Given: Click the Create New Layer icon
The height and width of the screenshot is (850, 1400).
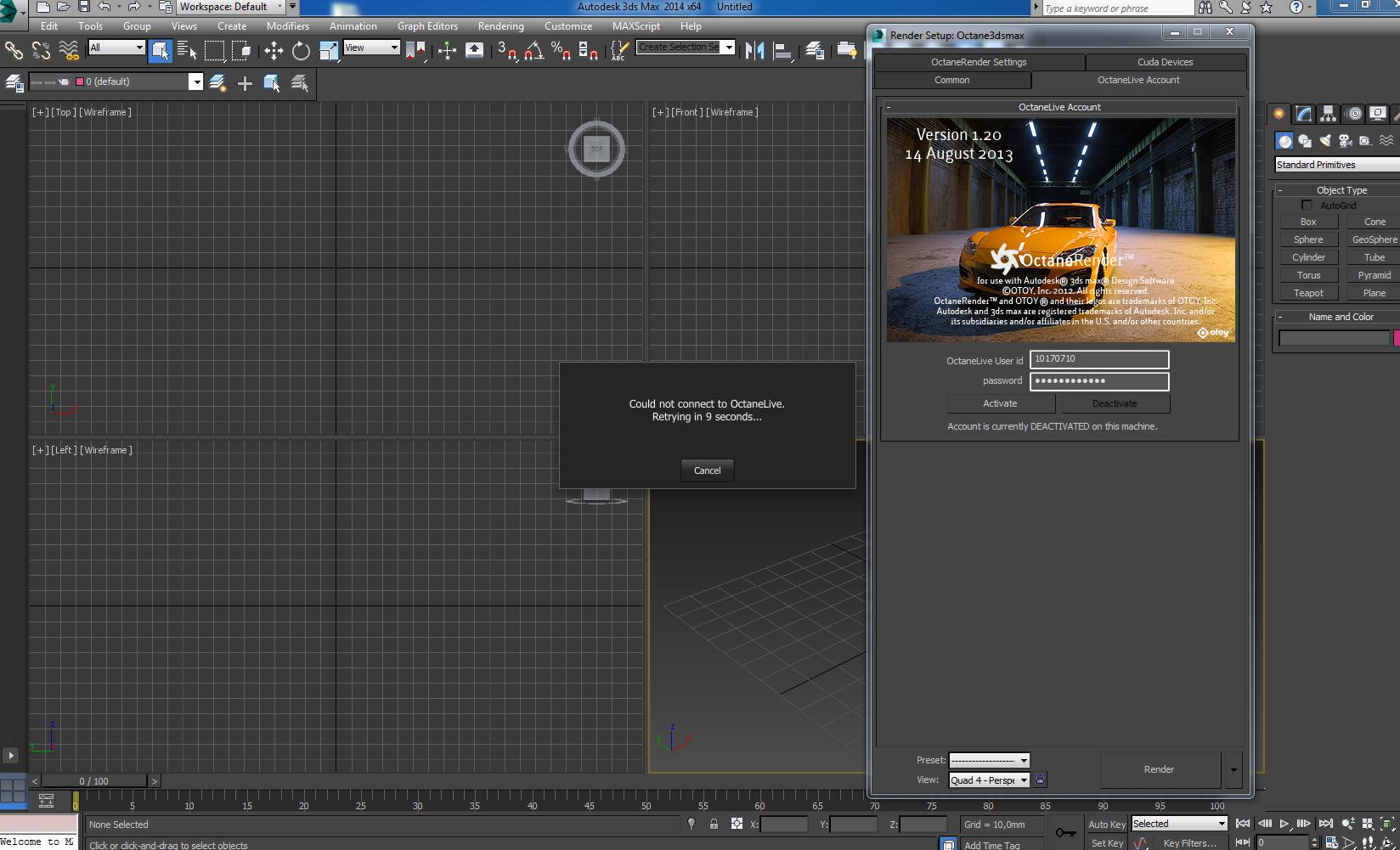Looking at the screenshot, I should pyautogui.click(x=217, y=82).
